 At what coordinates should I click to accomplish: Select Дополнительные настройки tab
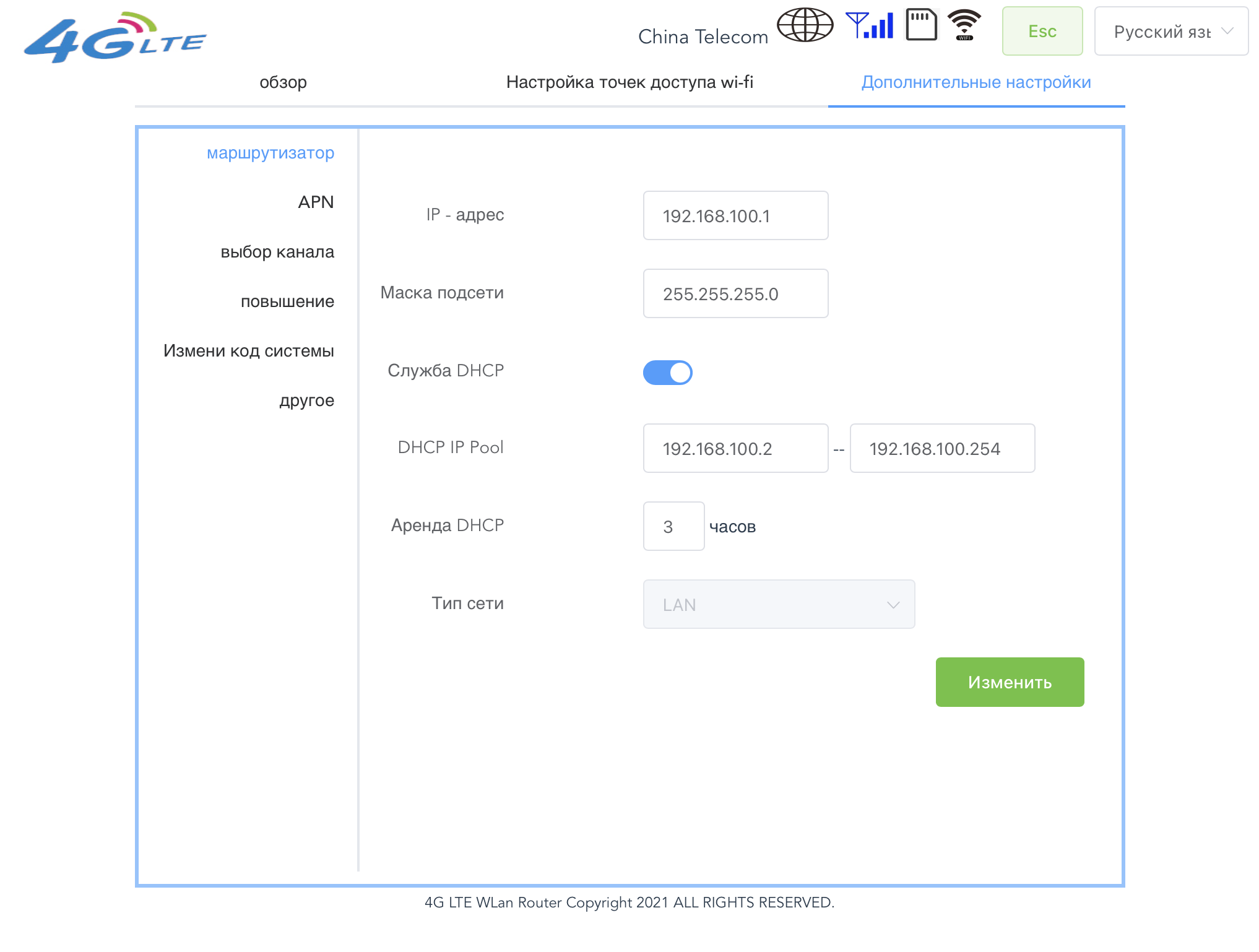point(976,82)
